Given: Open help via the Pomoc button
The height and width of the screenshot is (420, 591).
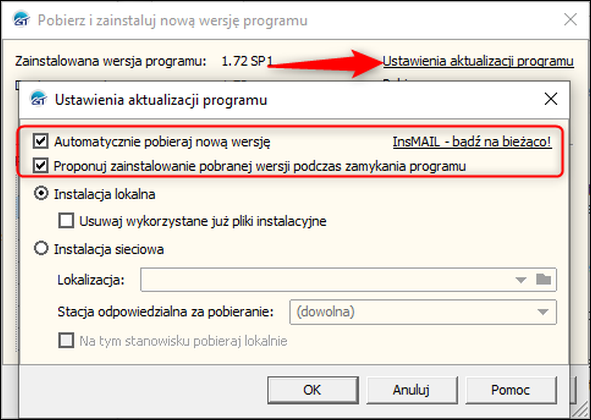Looking at the screenshot, I should [511, 390].
